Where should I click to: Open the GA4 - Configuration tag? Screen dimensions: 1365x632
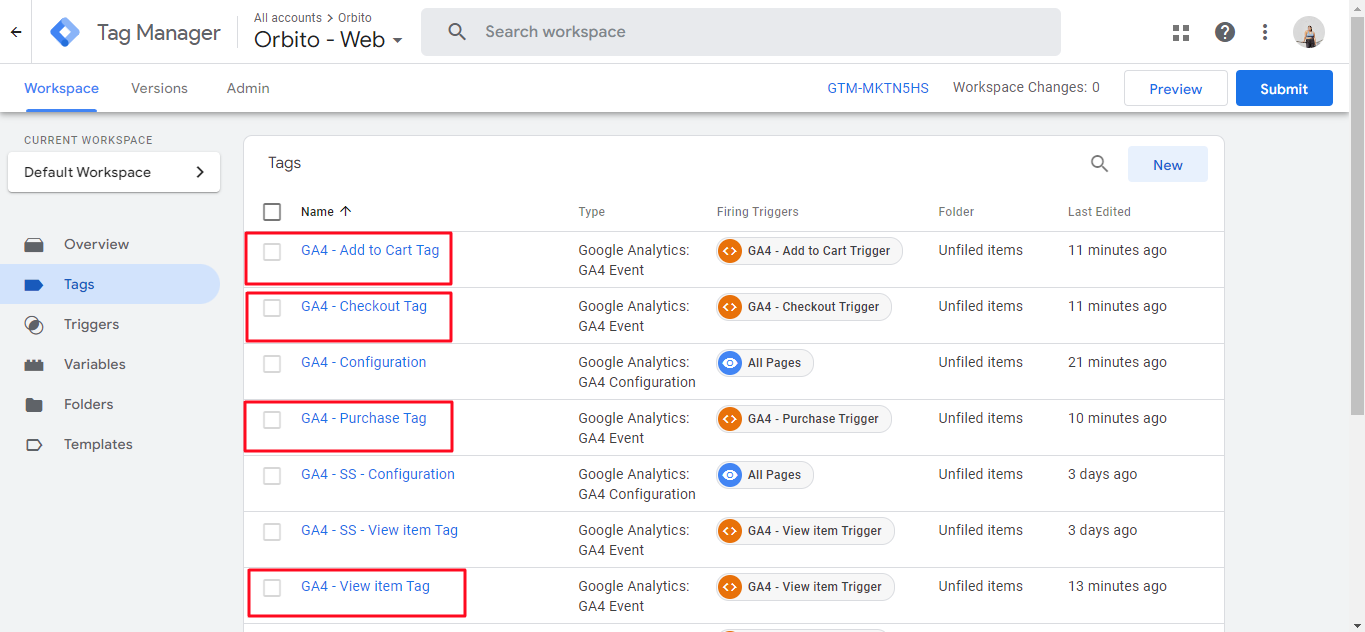[364, 362]
